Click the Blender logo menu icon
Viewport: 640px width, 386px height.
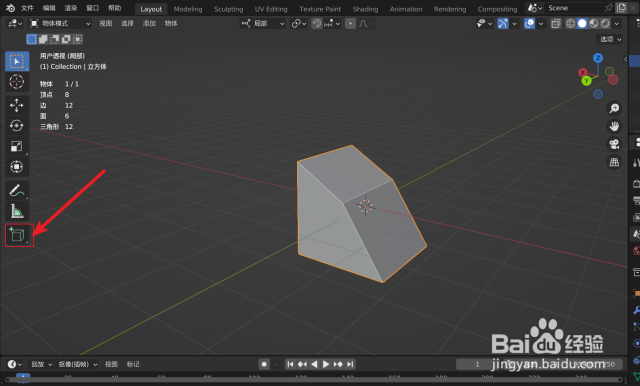[x=10, y=8]
